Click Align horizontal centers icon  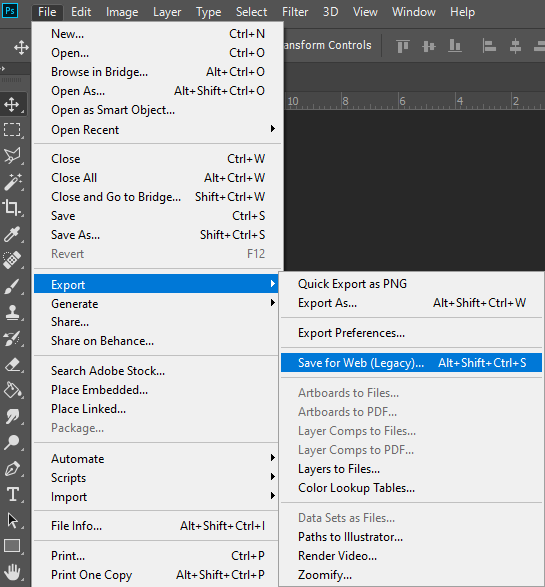515,46
